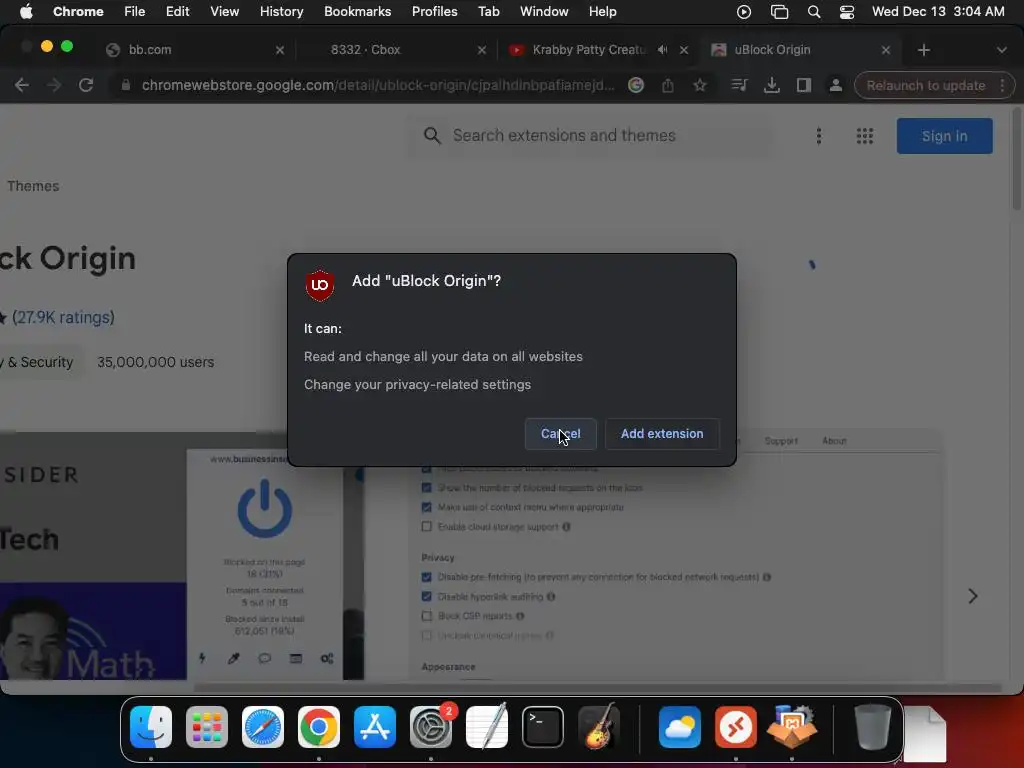Open the App Store from the Dock
The height and width of the screenshot is (768, 1024).
pyautogui.click(x=375, y=727)
